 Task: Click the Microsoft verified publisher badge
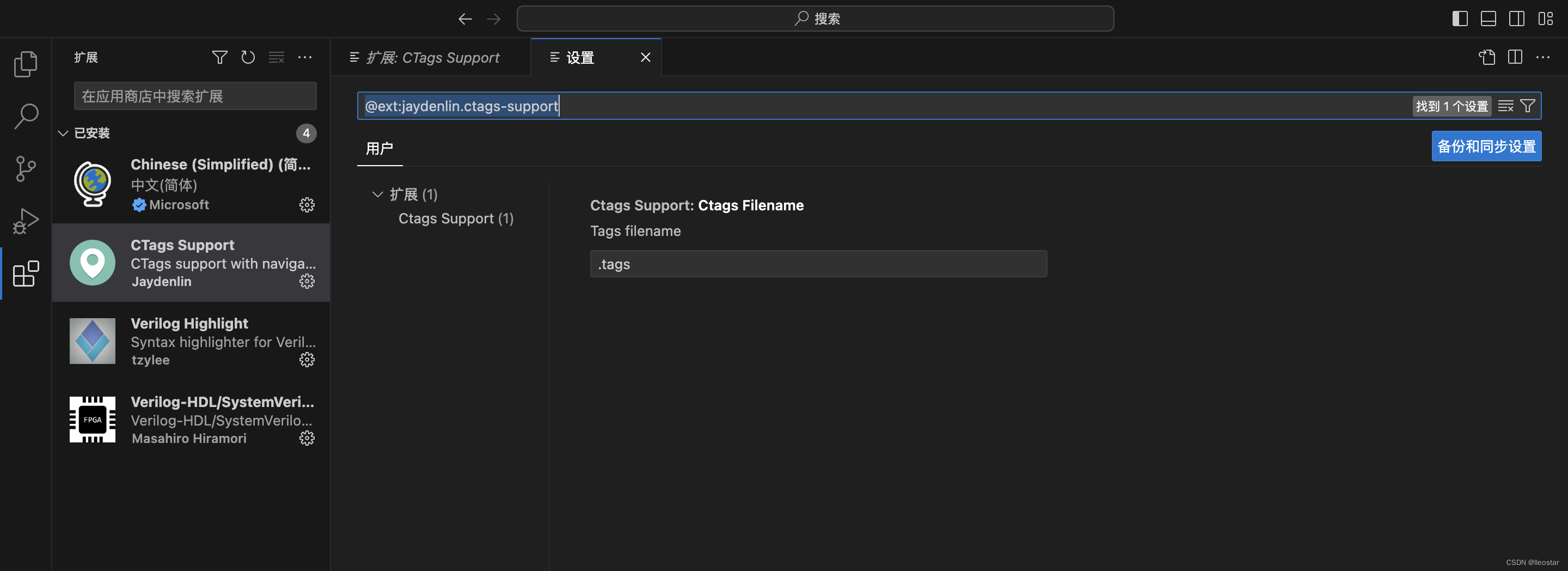[139, 205]
